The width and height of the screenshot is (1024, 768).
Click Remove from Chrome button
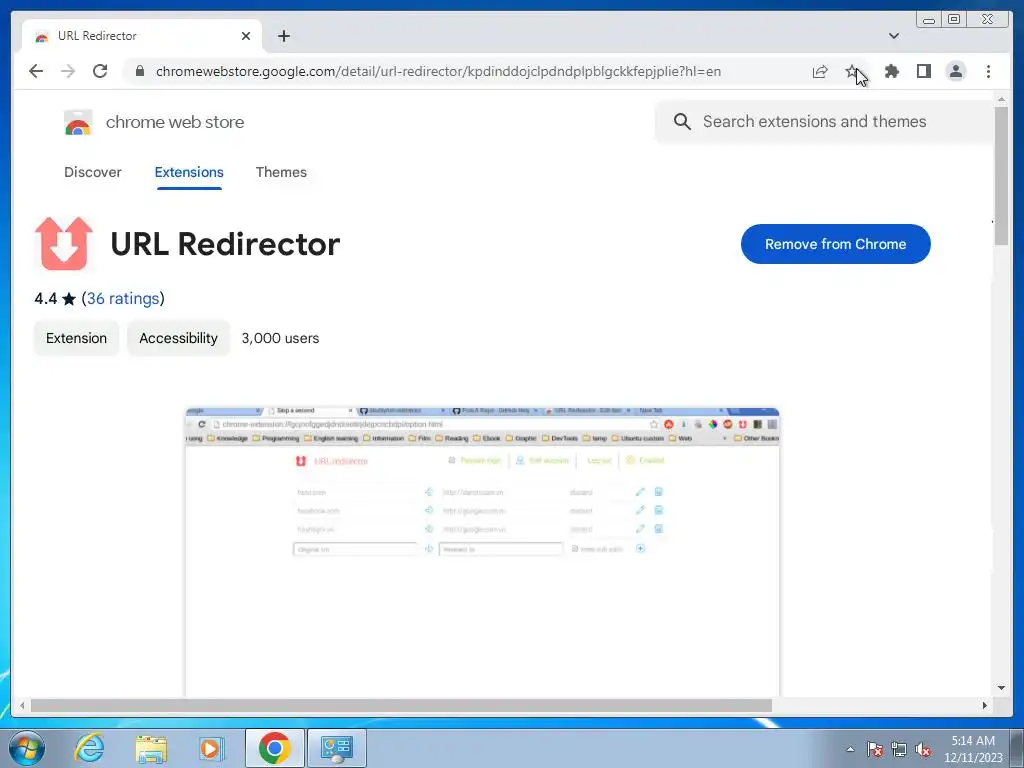(x=835, y=244)
